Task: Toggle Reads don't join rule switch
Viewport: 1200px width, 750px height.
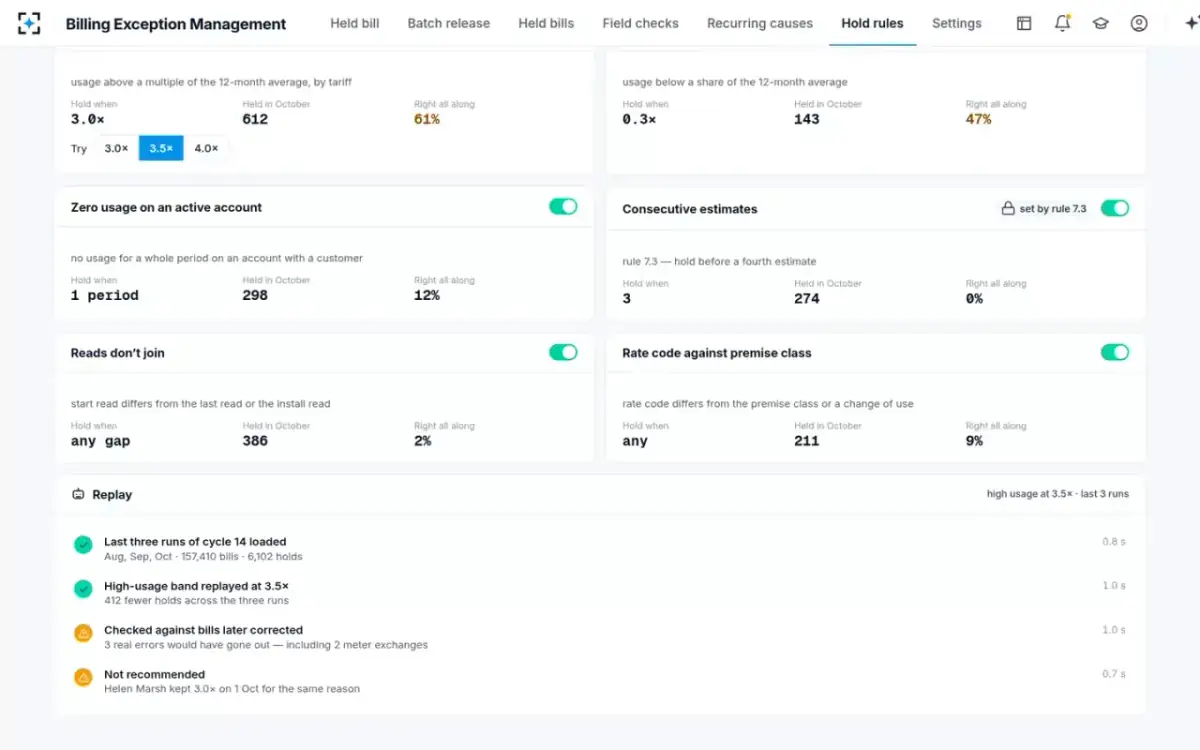Action: click(563, 352)
